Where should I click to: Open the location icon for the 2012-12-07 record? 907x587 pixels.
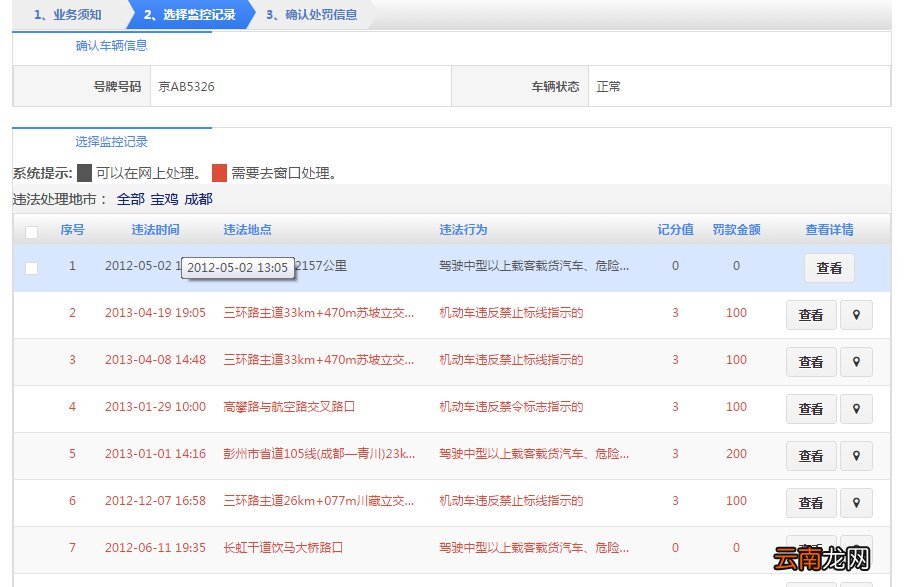[856, 502]
